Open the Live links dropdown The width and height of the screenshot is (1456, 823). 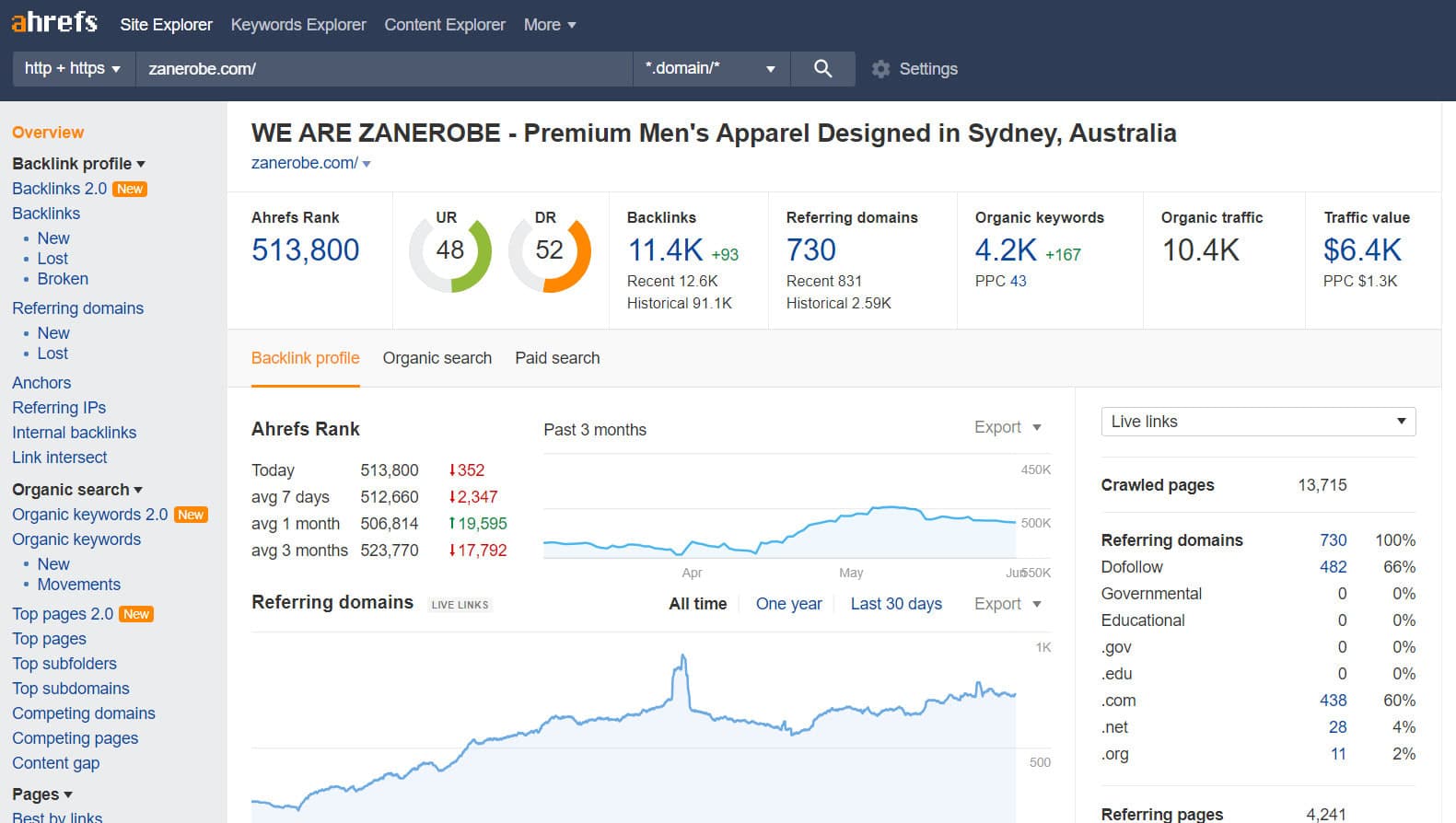coord(1258,422)
